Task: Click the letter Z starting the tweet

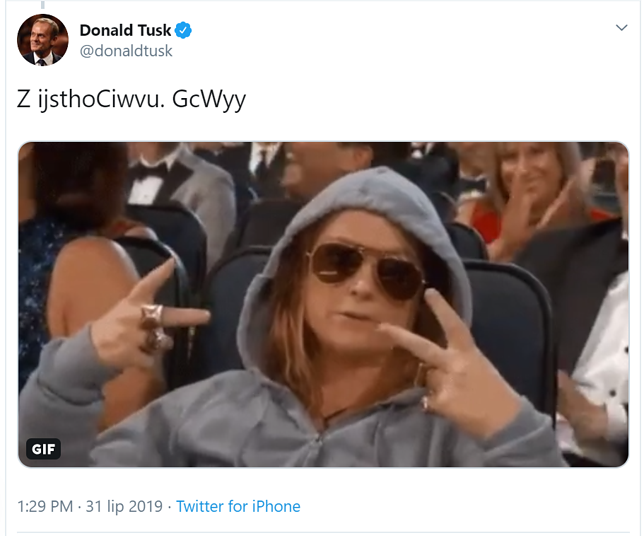Action: coord(23,101)
